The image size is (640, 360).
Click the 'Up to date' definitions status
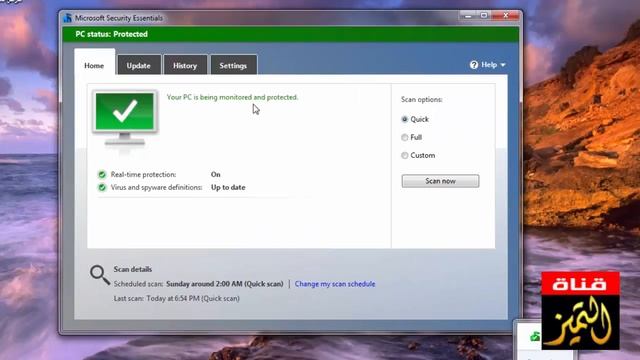pos(228,187)
